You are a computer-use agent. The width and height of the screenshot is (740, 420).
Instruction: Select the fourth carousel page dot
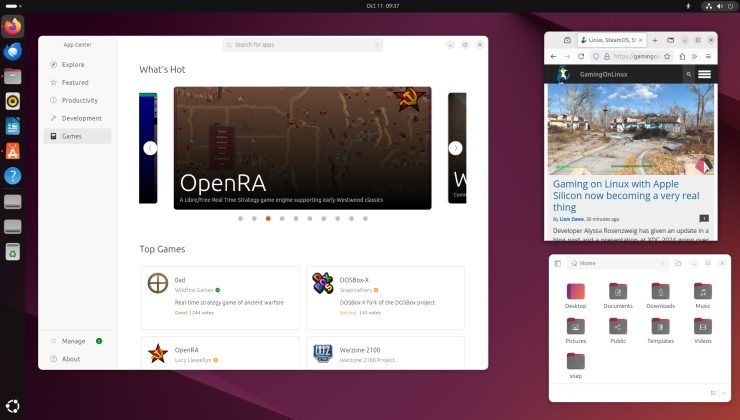(x=282, y=218)
